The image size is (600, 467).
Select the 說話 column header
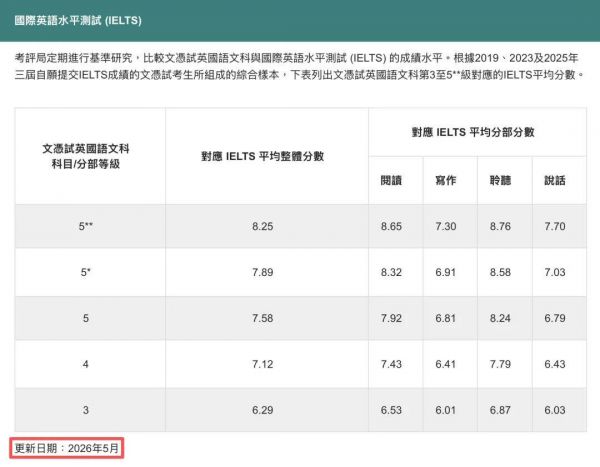[x=555, y=180]
